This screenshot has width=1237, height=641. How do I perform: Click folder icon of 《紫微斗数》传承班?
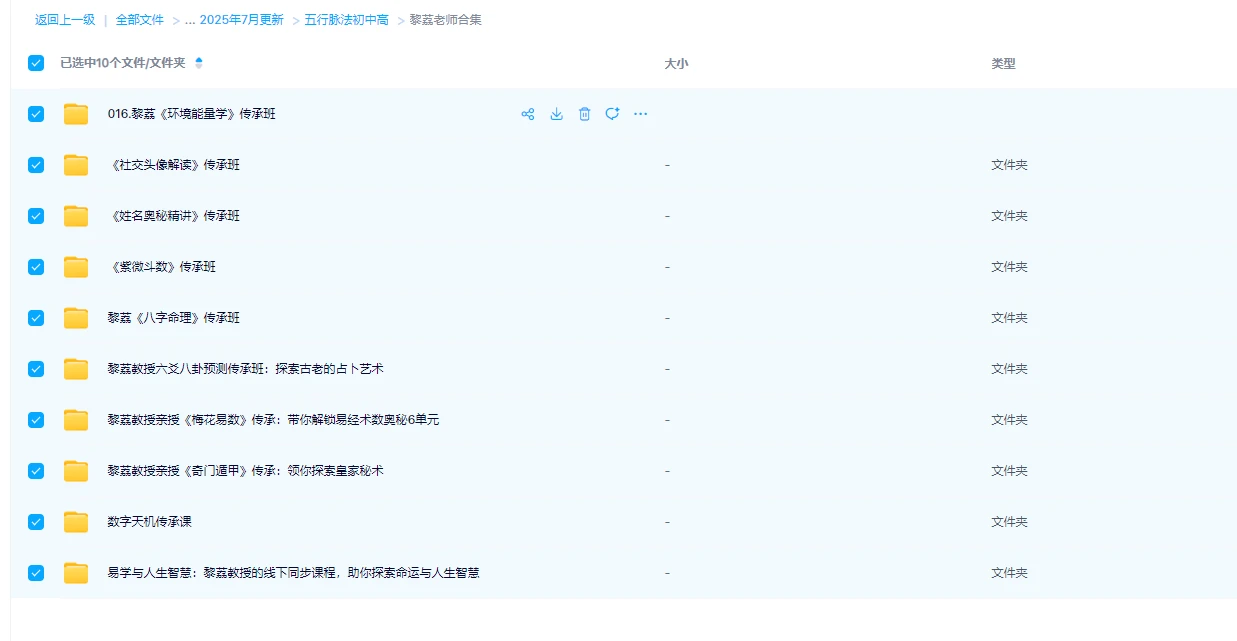[76, 267]
